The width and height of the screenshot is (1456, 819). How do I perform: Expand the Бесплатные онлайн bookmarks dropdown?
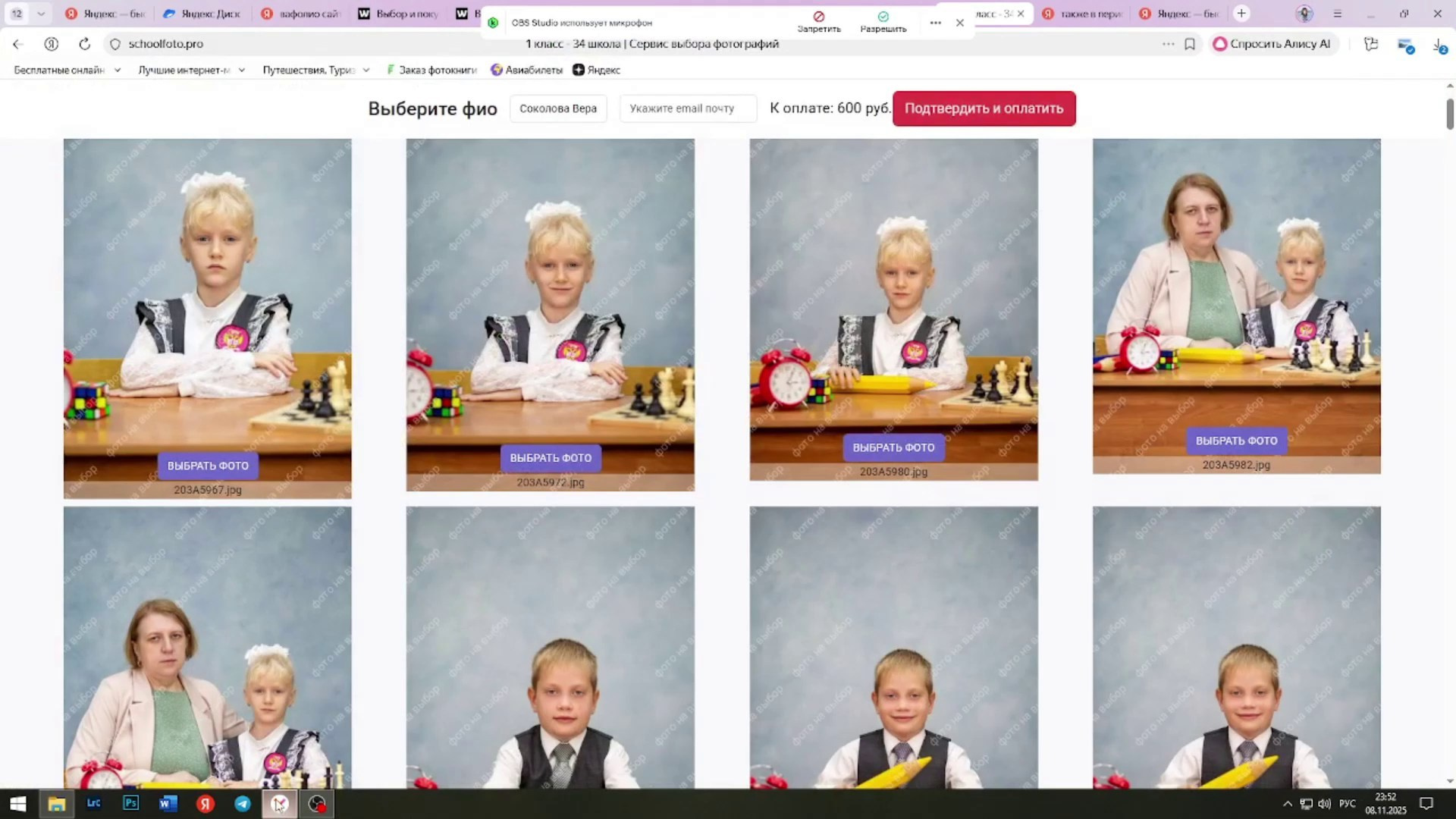pos(117,69)
